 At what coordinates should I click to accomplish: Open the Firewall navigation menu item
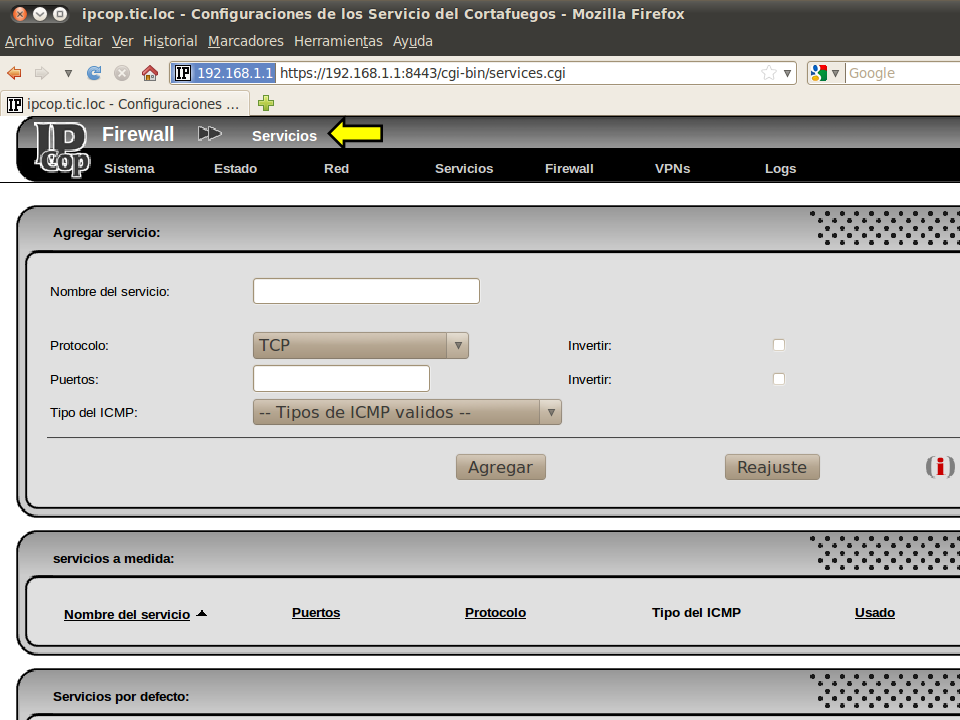click(x=569, y=168)
